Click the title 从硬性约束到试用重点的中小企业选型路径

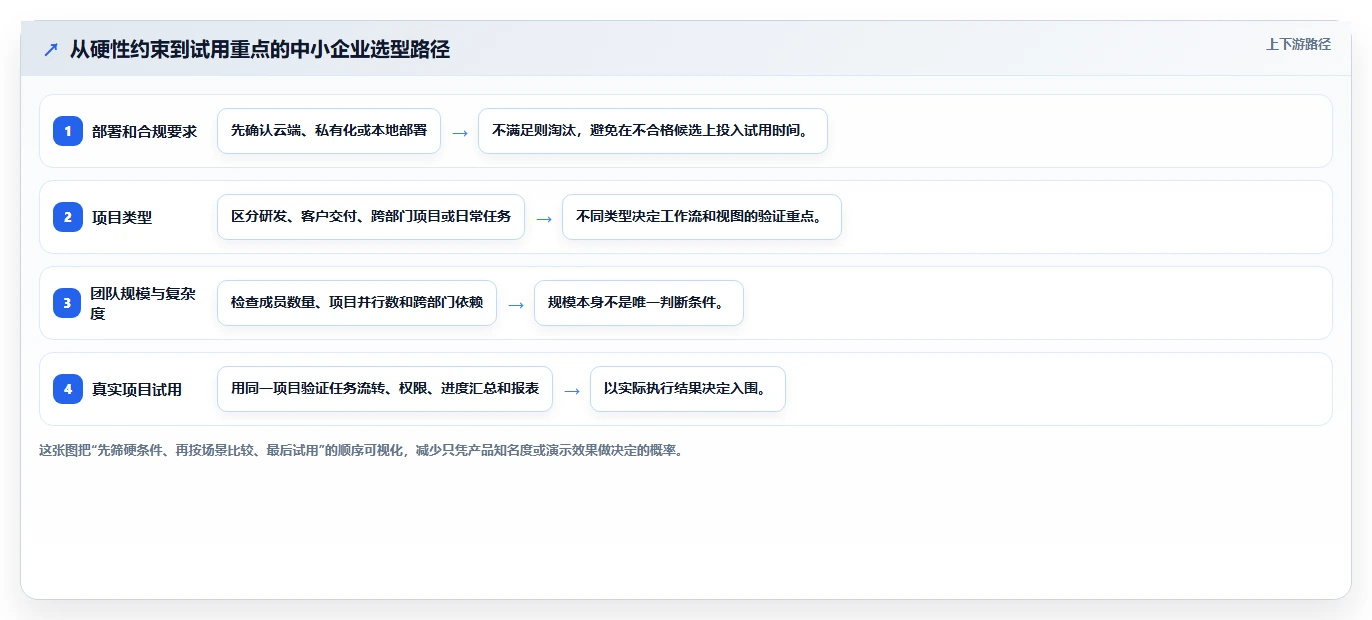[260, 50]
